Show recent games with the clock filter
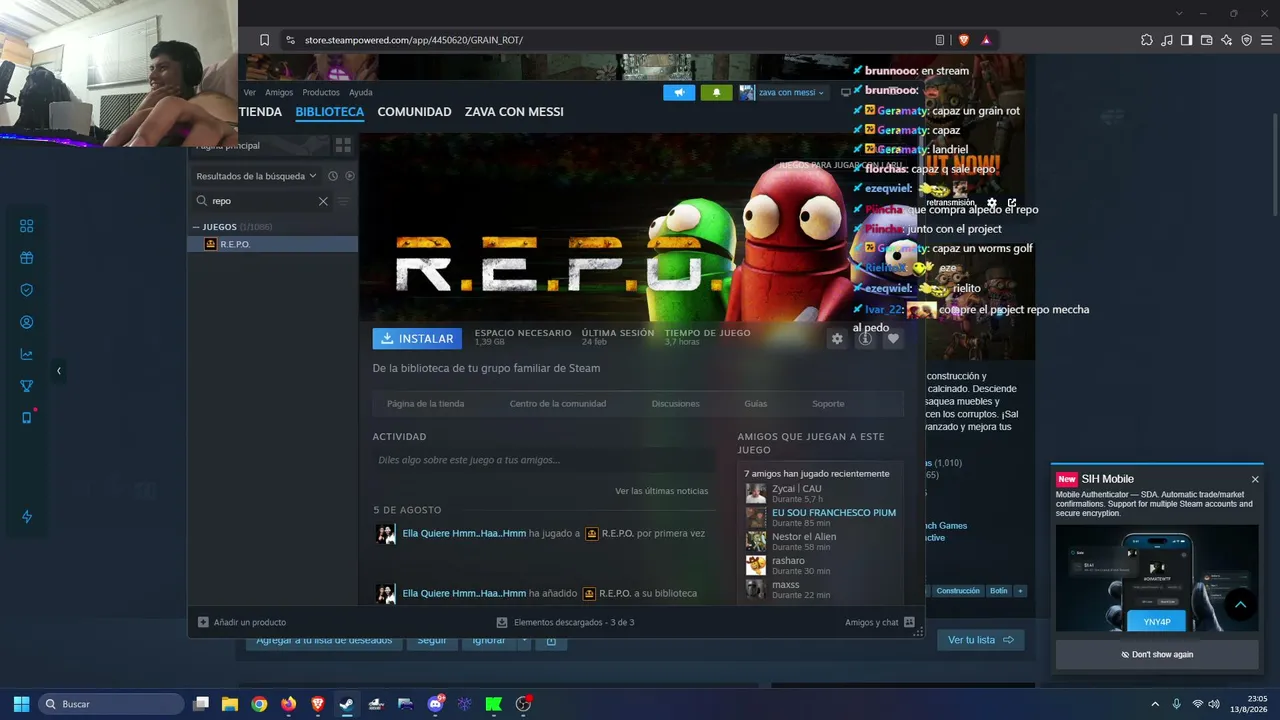This screenshot has height=720, width=1280. pos(333,176)
